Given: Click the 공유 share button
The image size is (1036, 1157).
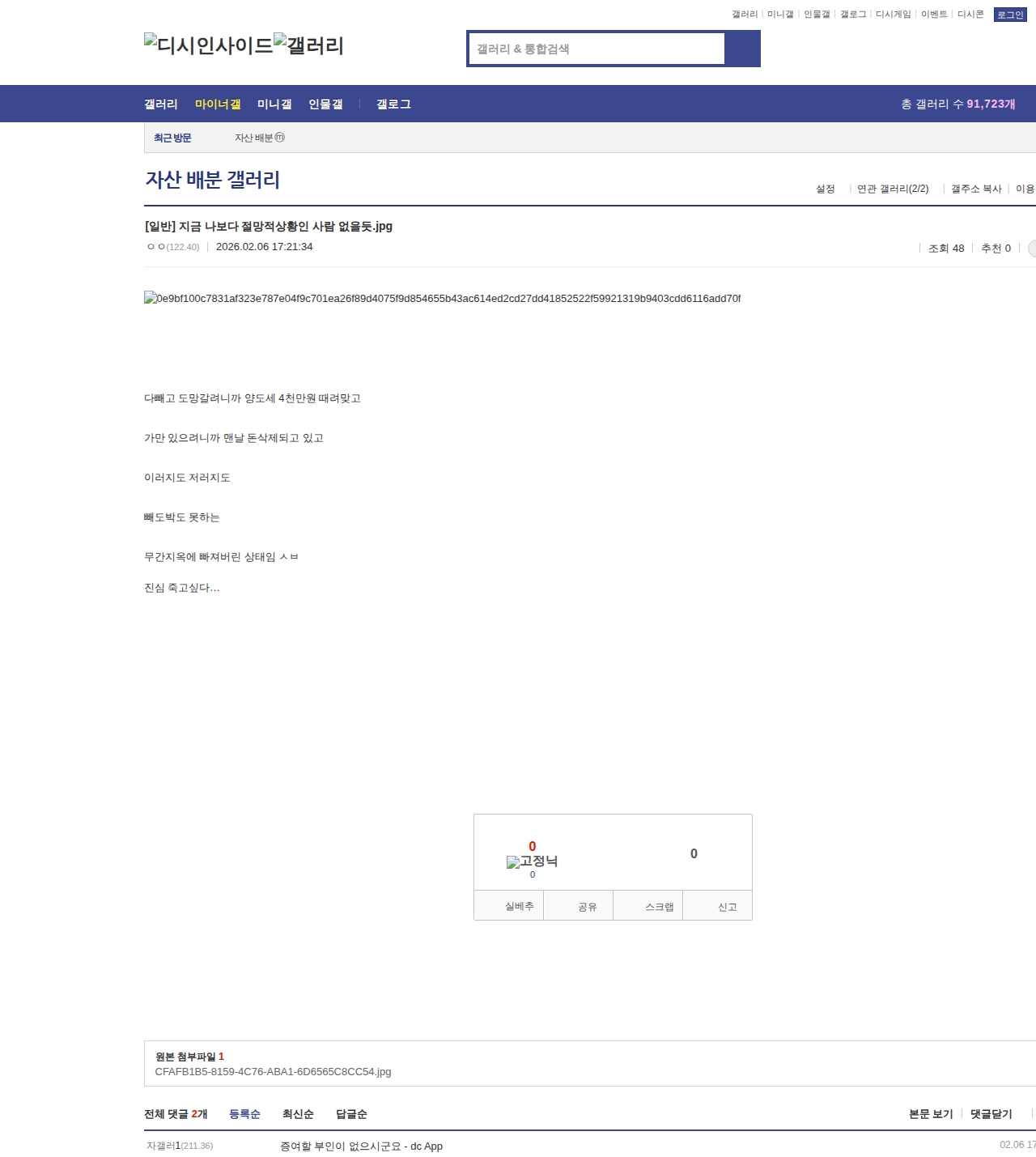Looking at the screenshot, I should 578,906.
